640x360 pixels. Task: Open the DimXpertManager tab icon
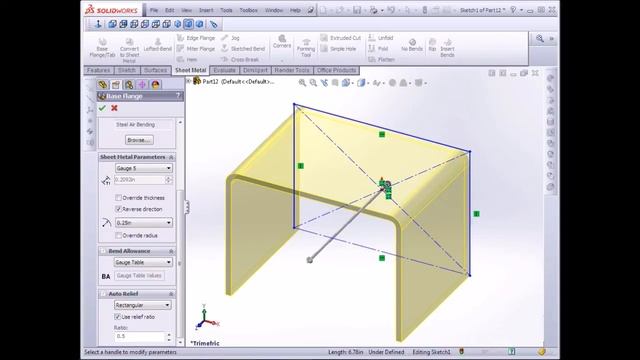pyautogui.click(x=142, y=84)
